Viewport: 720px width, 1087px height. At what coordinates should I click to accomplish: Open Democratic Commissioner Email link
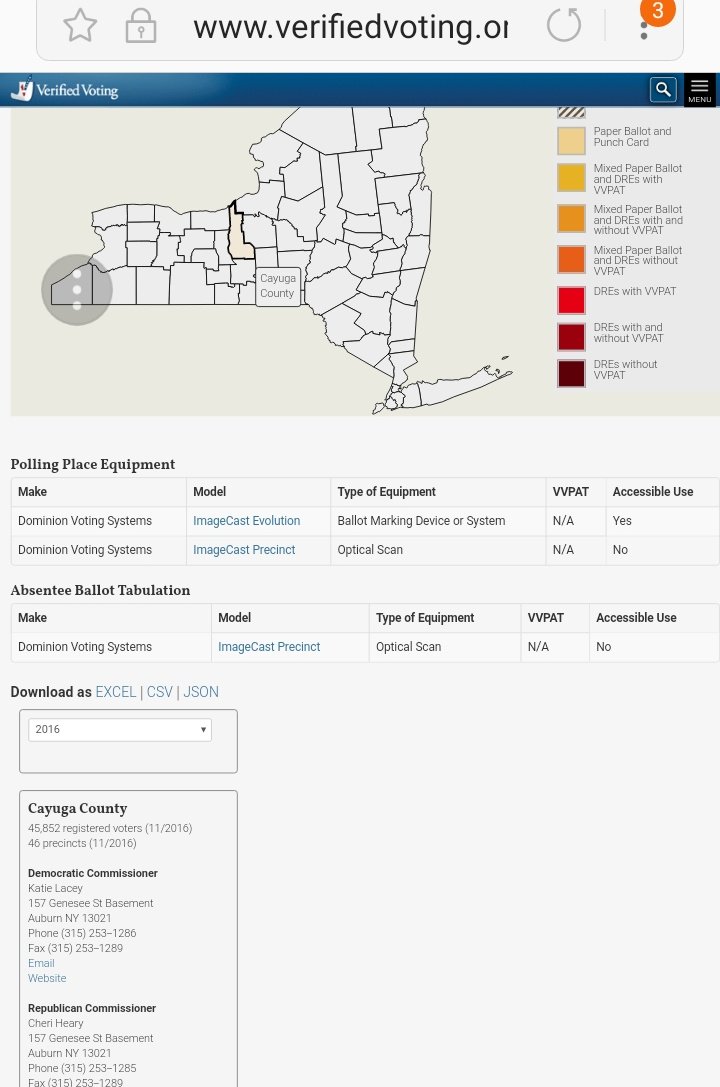pos(41,963)
